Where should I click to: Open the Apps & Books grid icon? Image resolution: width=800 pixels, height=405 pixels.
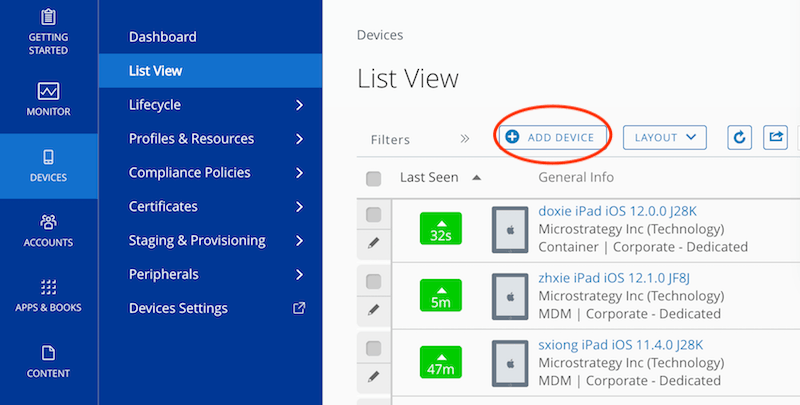click(x=48, y=287)
